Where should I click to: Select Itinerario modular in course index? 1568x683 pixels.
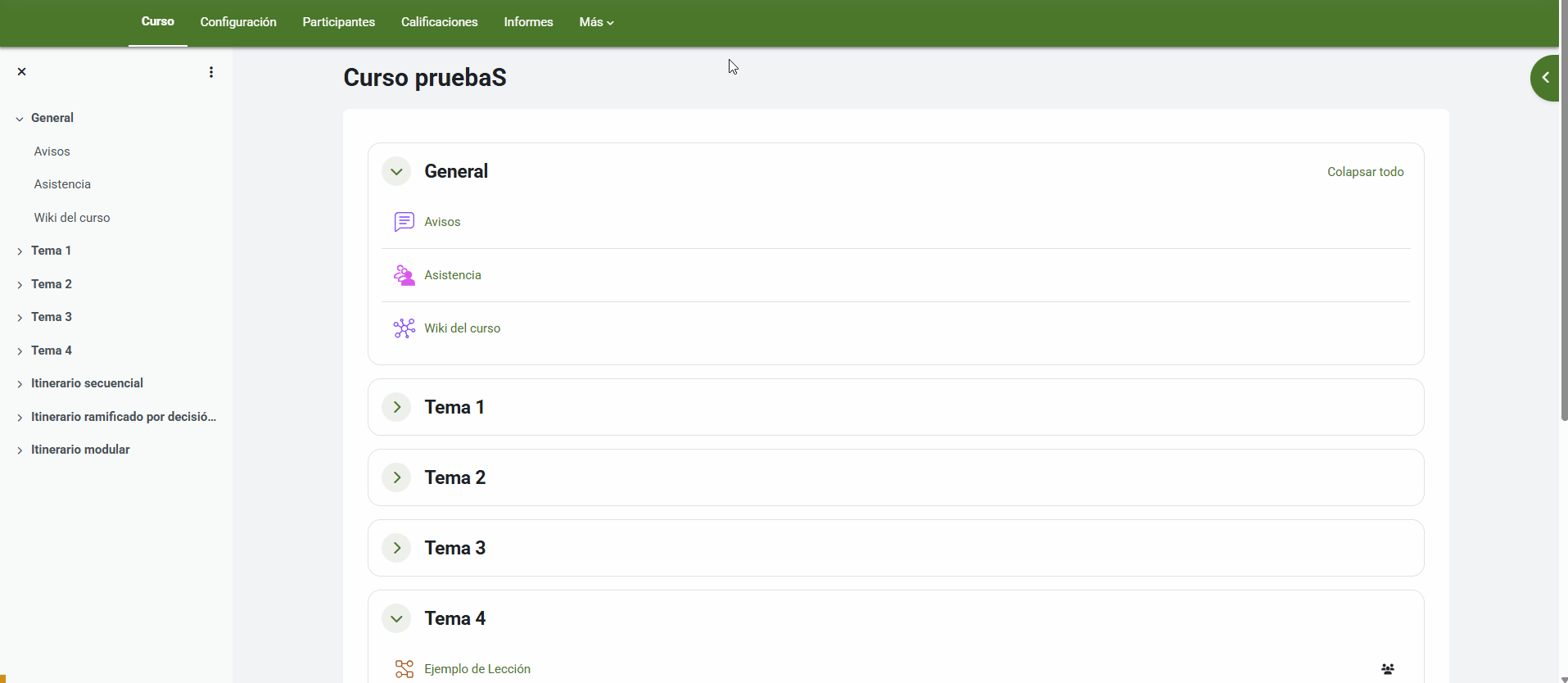(x=80, y=450)
